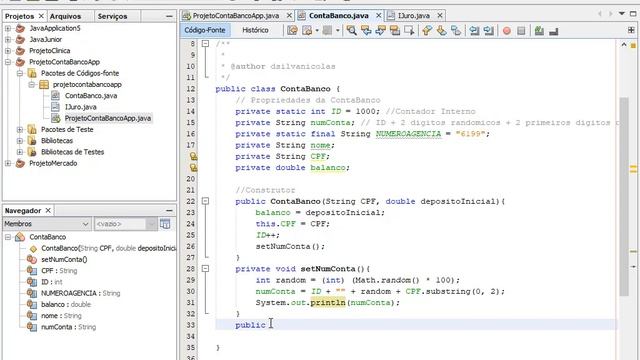Viewport: 640px width, 360px height.
Task: Expand the JavaJunior project node
Action: (8, 40)
